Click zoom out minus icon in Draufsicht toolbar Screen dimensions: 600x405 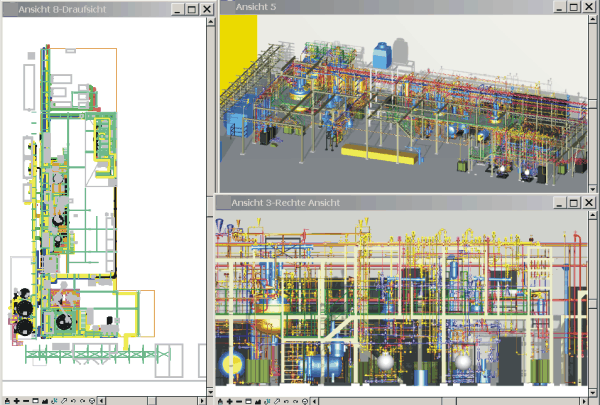[x=26, y=401]
